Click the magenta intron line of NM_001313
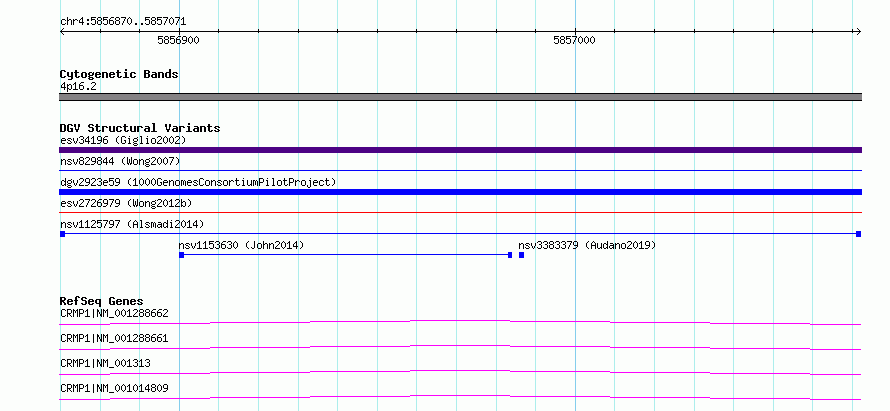 460,372
